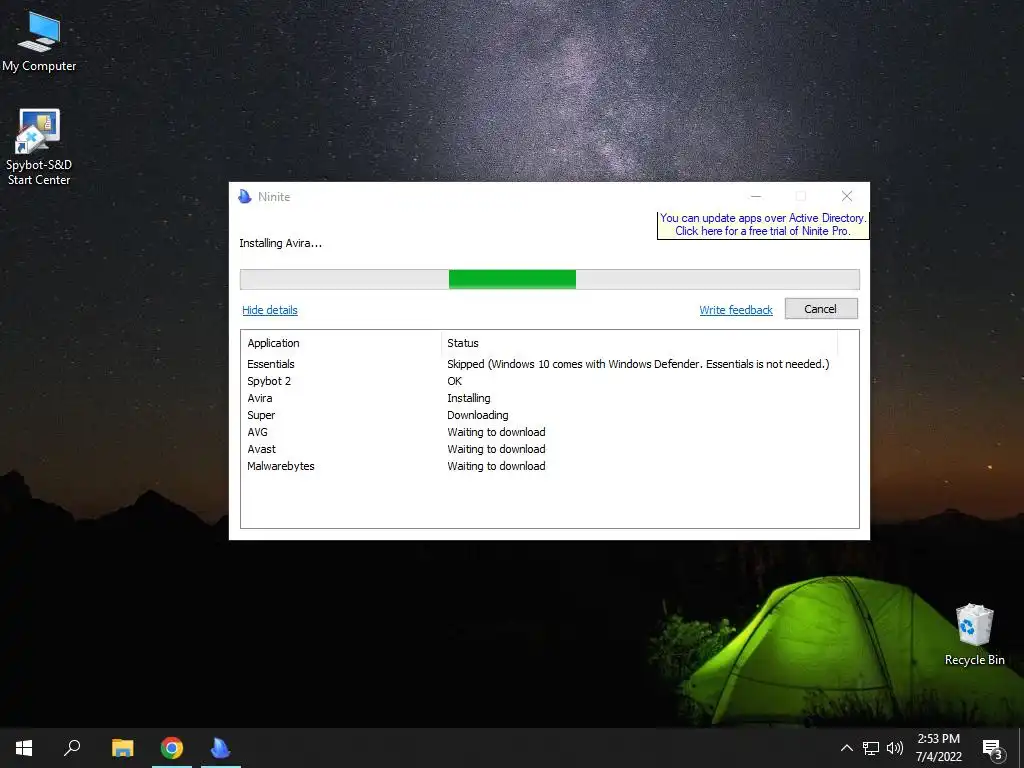Click the OK status for Spybot 2
This screenshot has height=768, width=1024.
[x=455, y=381]
